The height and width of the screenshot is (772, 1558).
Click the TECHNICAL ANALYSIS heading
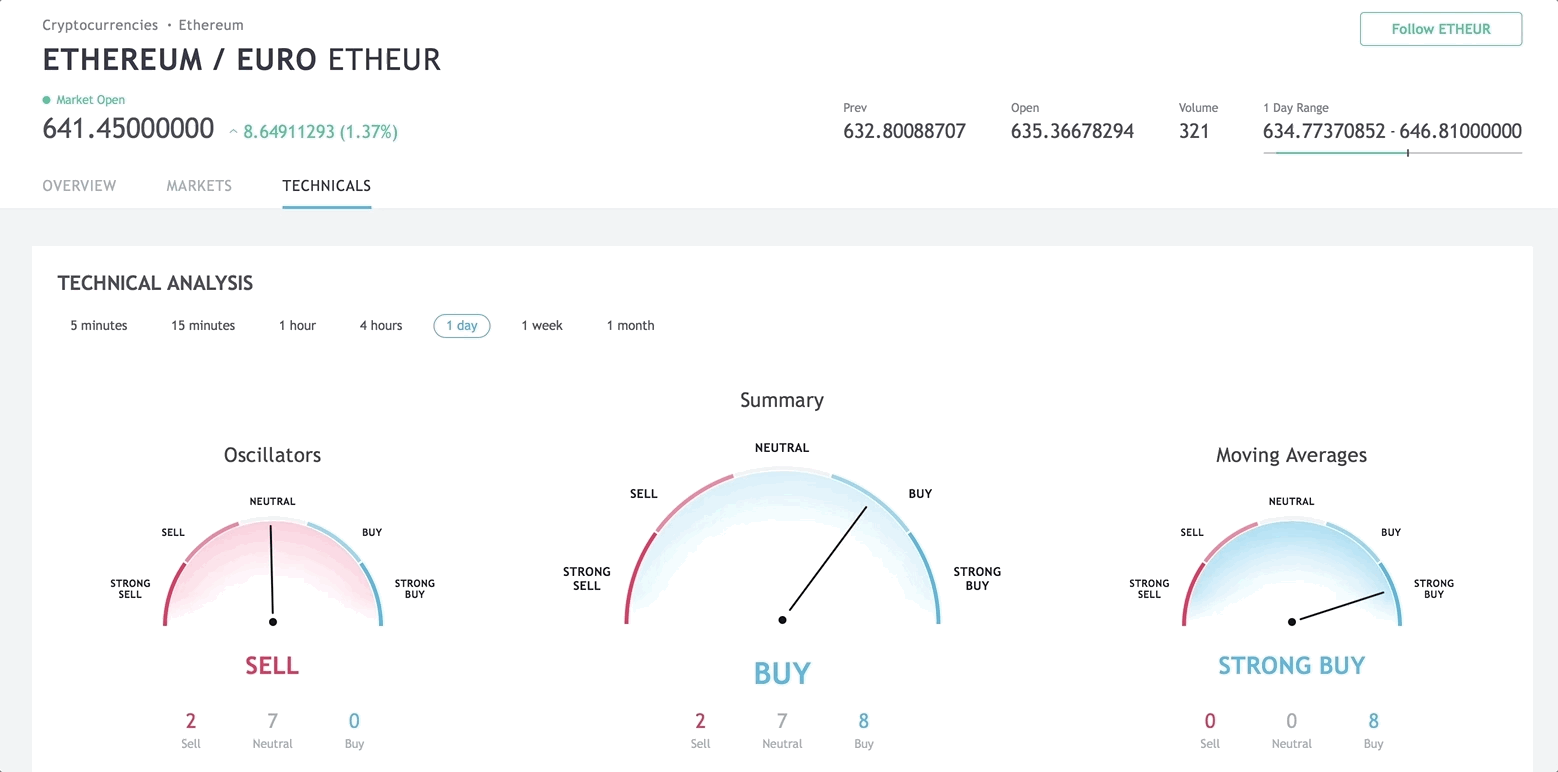[x=155, y=283]
